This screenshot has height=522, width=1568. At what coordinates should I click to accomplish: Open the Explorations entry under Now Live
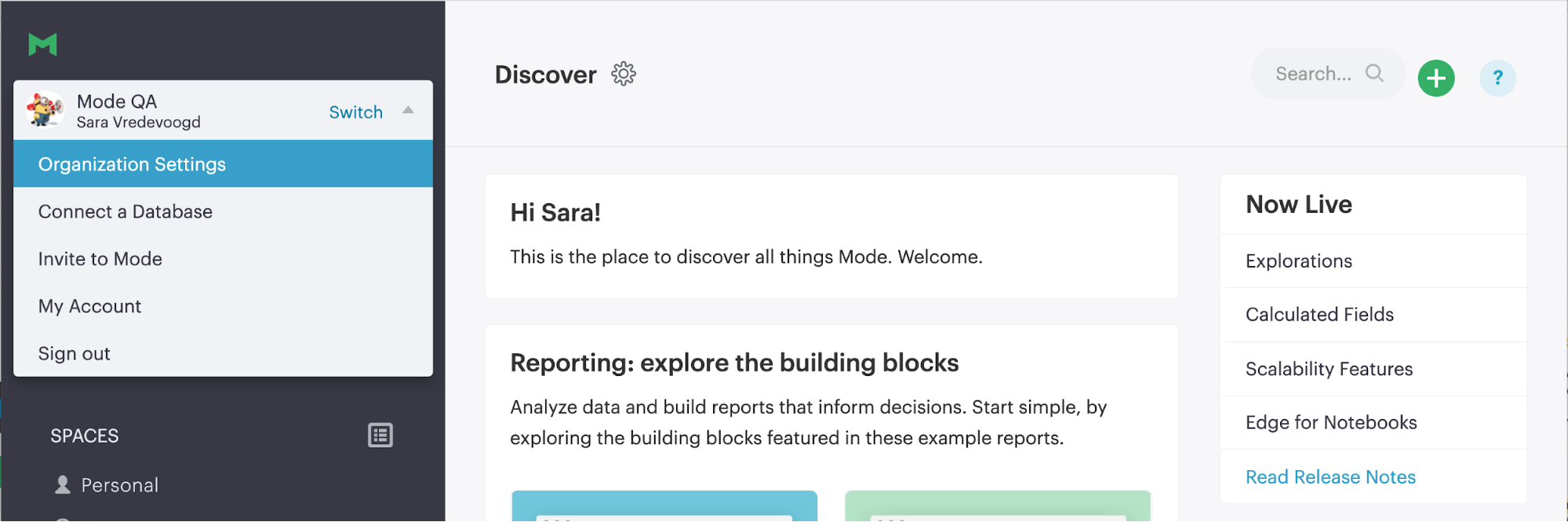[x=1299, y=261]
